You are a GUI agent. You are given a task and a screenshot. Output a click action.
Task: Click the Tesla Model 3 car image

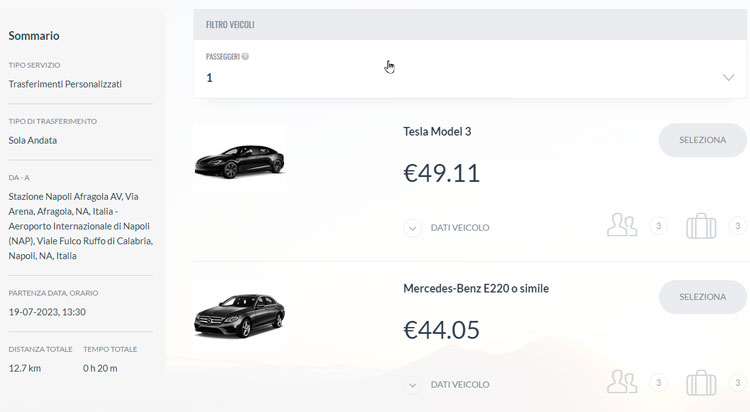point(240,159)
